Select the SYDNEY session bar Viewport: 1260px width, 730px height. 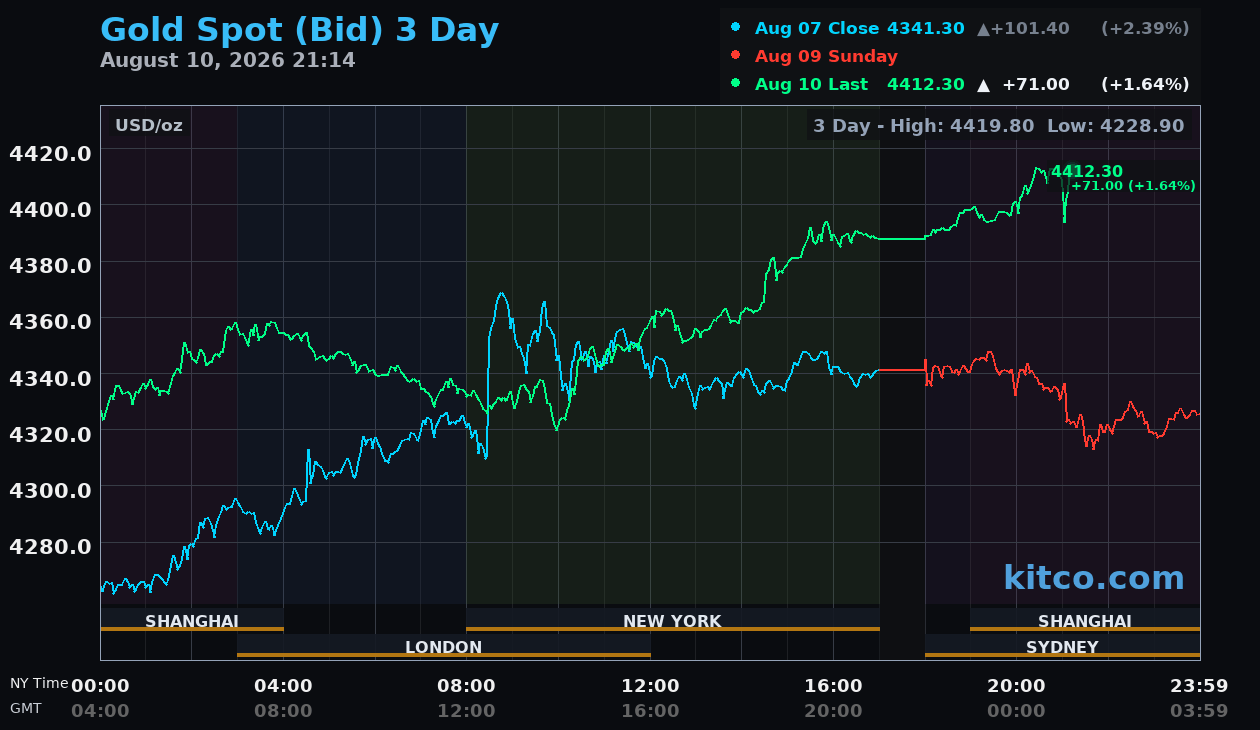click(x=1062, y=646)
